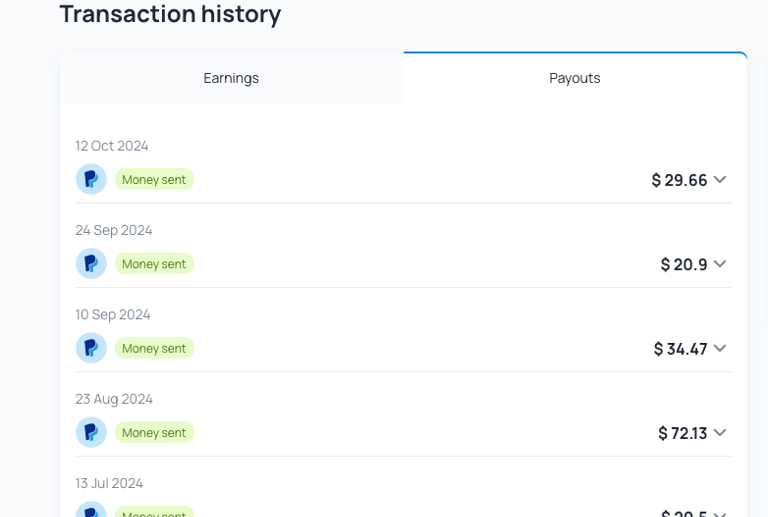The image size is (768, 517).
Task: Click the PayPal icon for 24 Sep 2024
Action: click(91, 263)
